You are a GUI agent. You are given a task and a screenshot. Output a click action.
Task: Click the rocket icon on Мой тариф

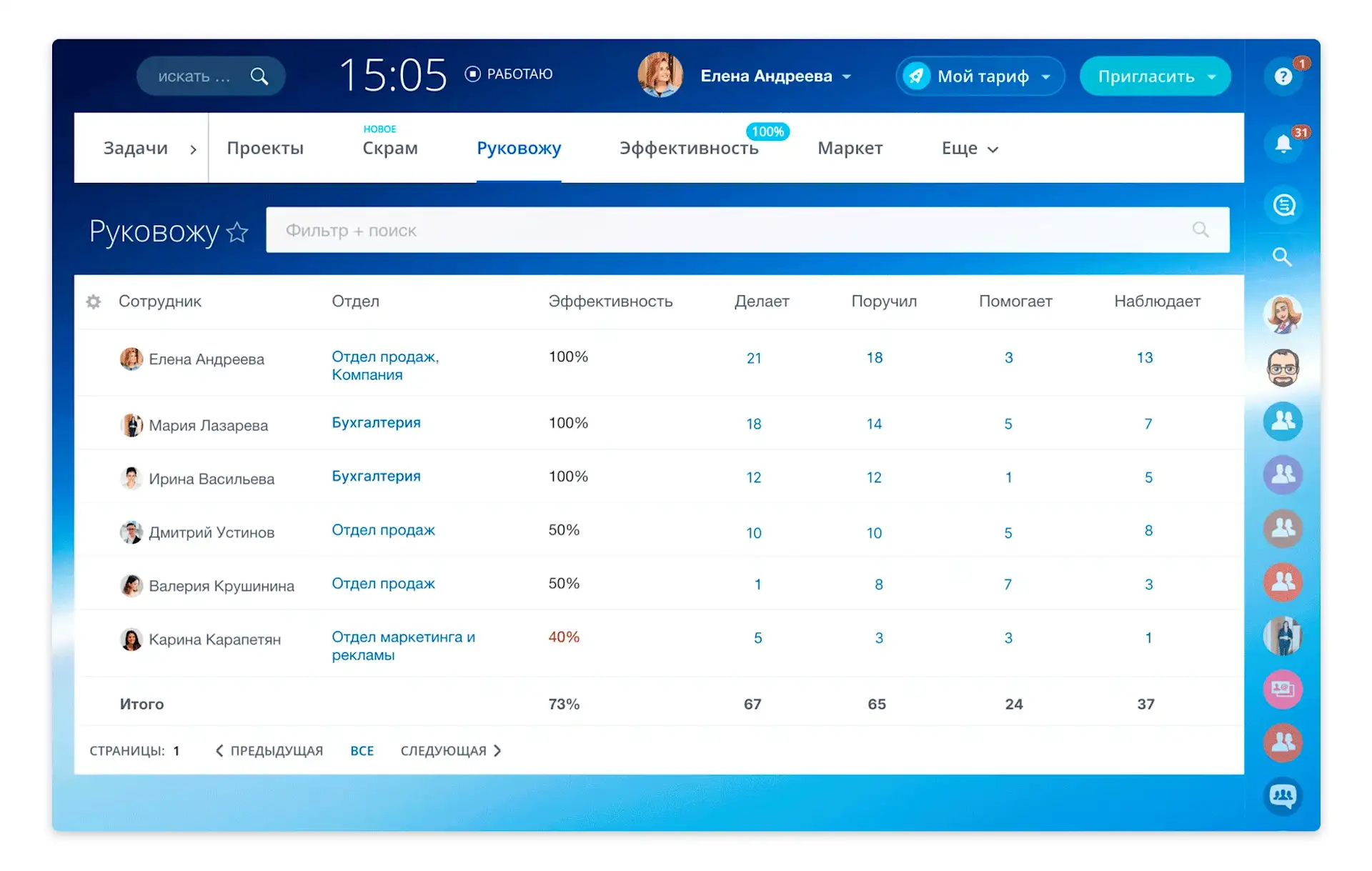pyautogui.click(x=916, y=76)
